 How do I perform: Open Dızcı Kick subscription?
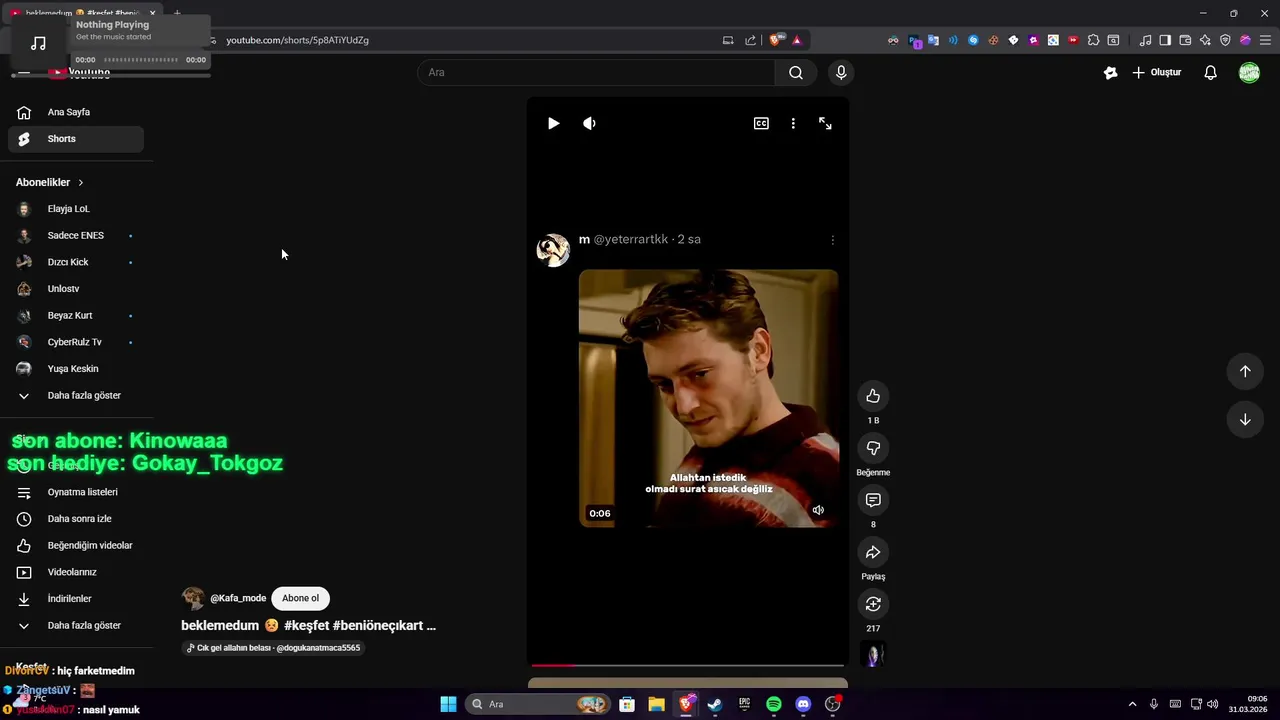(76, 262)
